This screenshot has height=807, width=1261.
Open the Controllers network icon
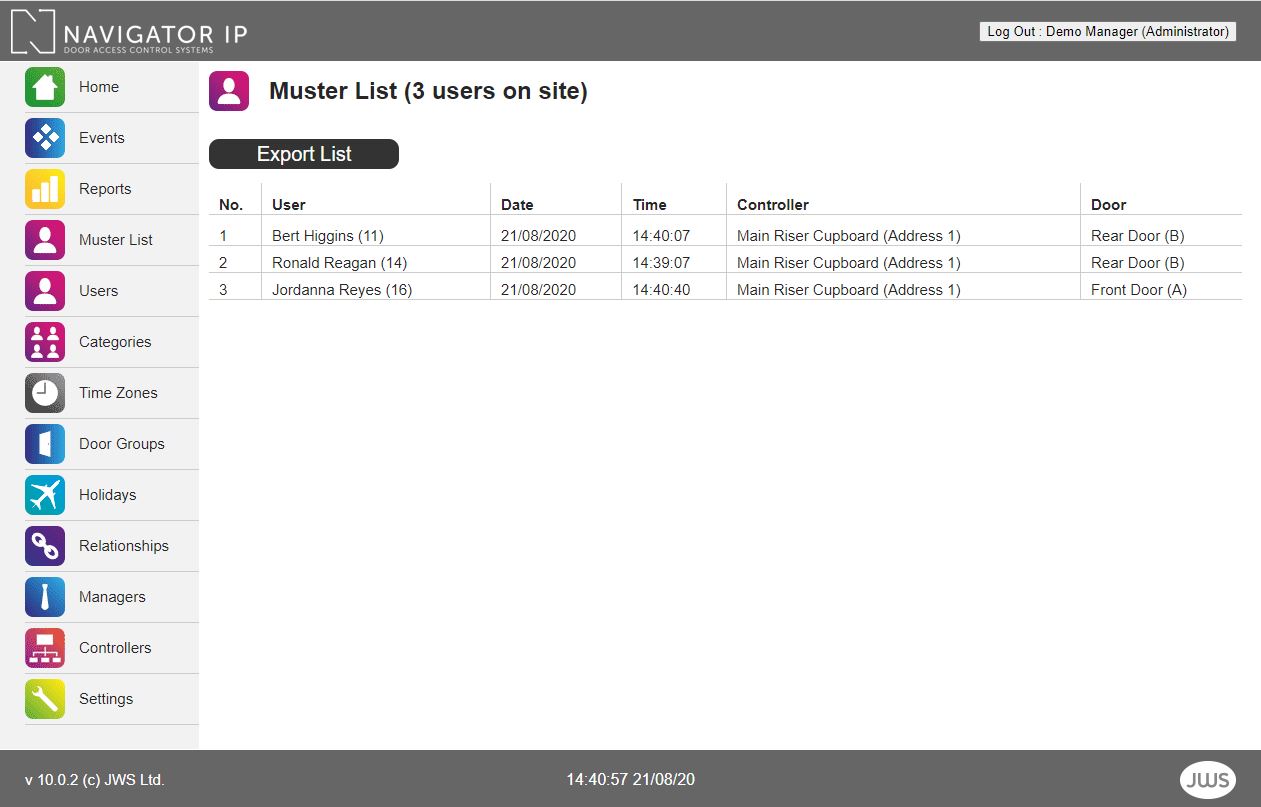(45, 648)
